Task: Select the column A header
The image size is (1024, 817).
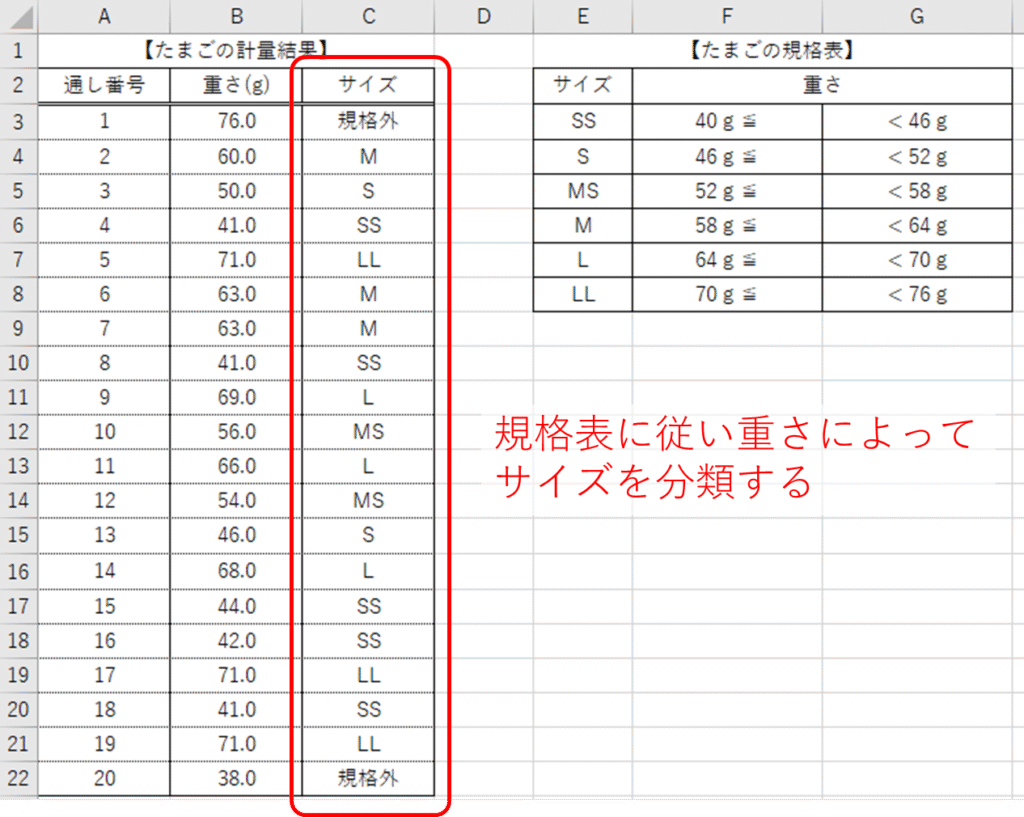Action: pyautogui.click(x=104, y=15)
